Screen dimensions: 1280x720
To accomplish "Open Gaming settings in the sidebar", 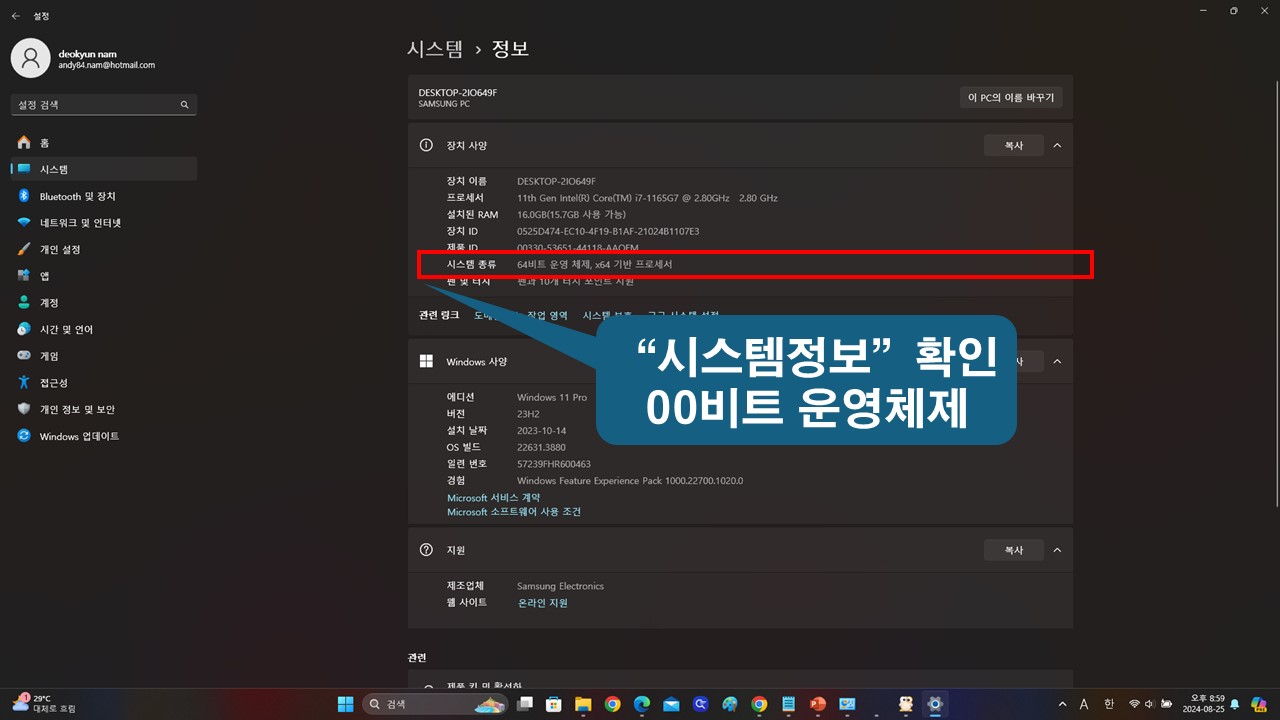I will tap(104, 356).
